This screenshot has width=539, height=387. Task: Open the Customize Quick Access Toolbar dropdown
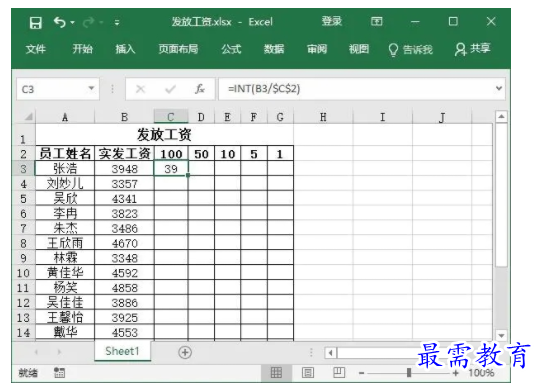(117, 23)
